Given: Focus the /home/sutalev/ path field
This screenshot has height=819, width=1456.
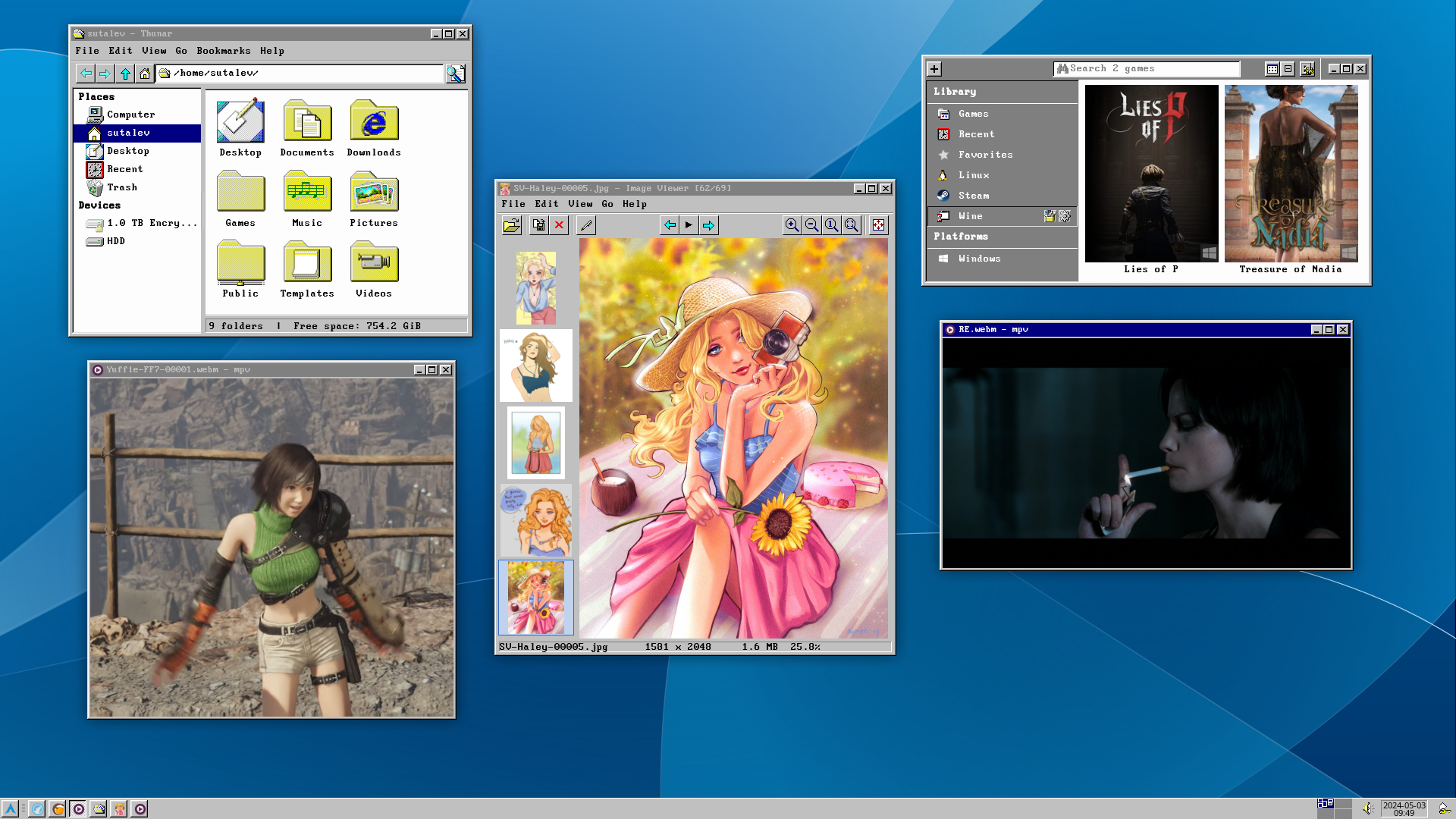Looking at the screenshot, I should pyautogui.click(x=300, y=73).
